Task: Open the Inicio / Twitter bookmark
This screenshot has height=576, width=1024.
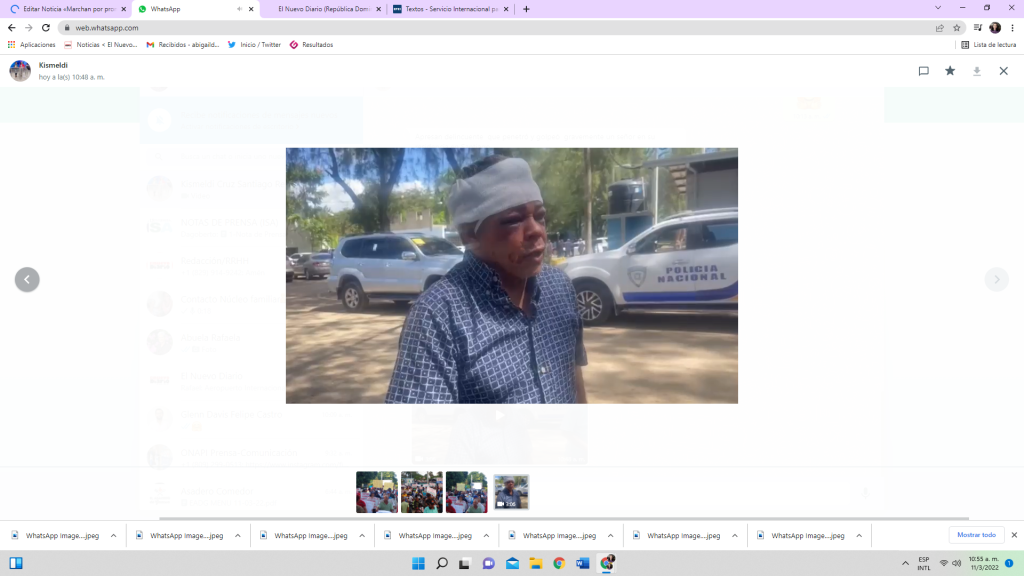Action: click(254, 45)
